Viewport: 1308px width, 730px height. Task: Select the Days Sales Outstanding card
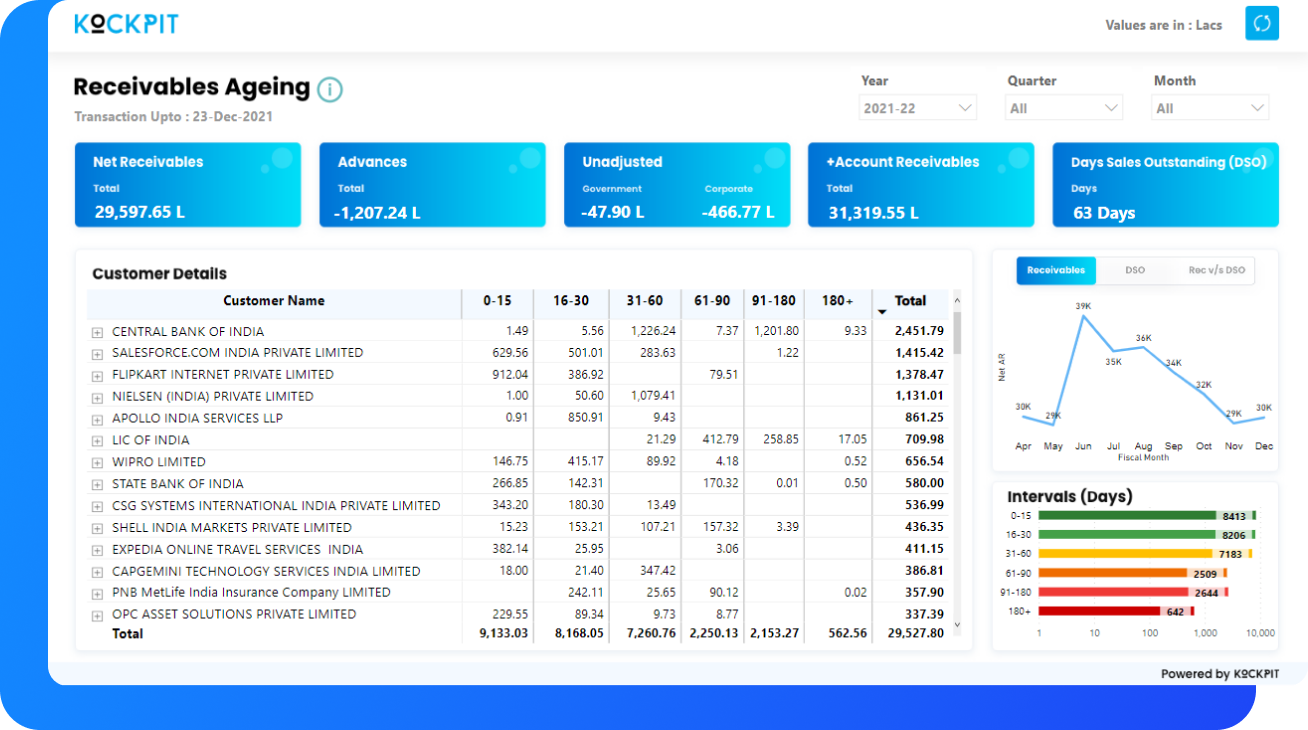[1165, 185]
